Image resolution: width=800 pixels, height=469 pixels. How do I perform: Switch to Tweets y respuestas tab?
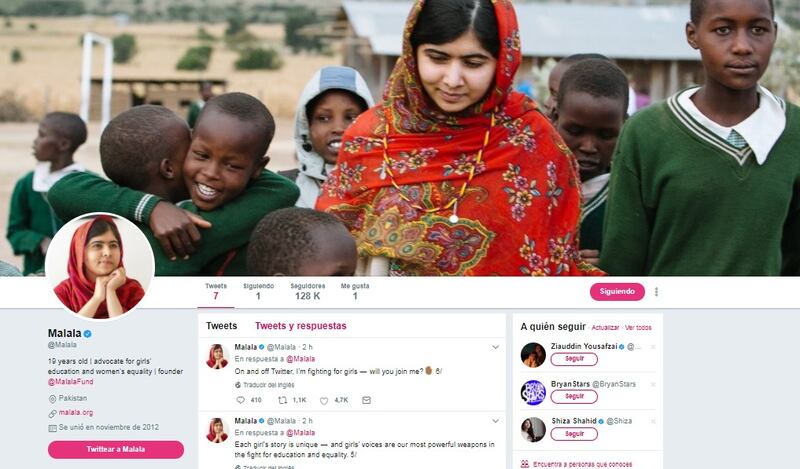coord(301,326)
